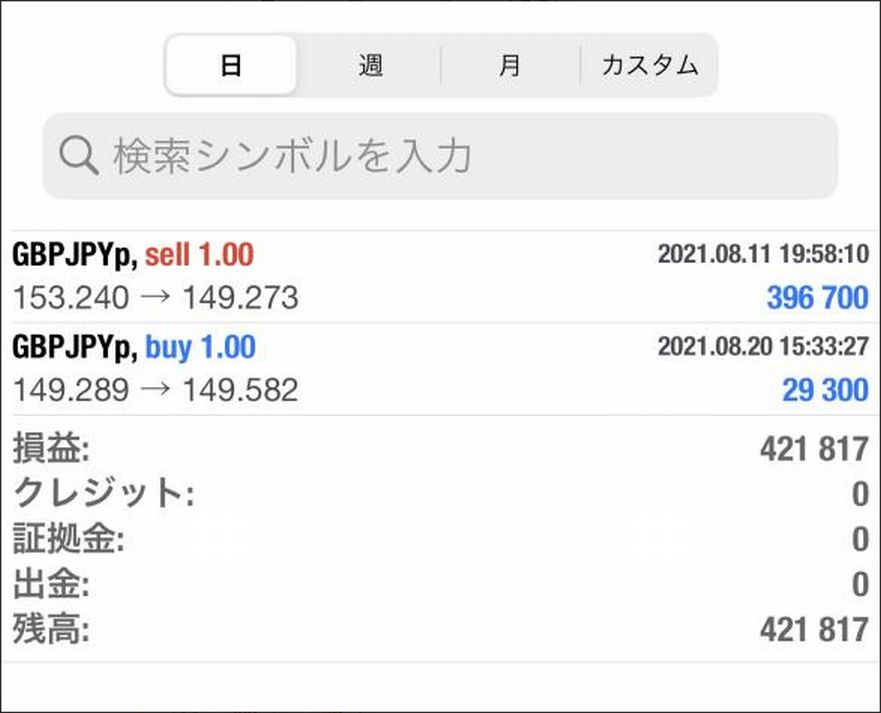Switch to the 月 (month) tab
Viewport: 881px width, 713px height.
(510, 66)
